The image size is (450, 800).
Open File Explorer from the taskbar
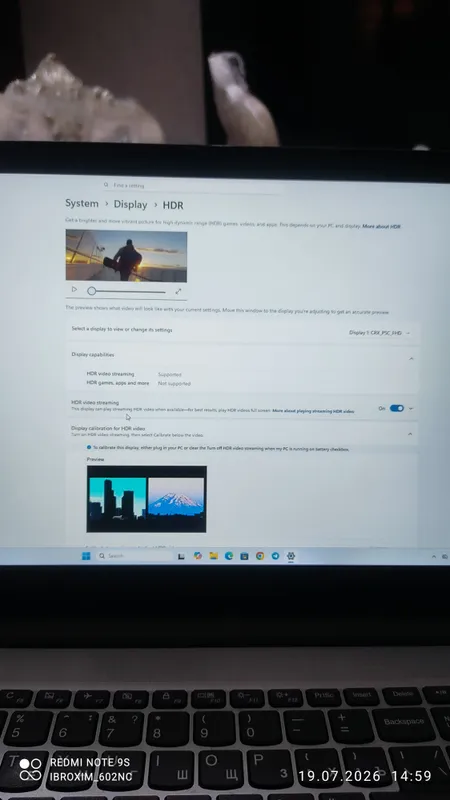click(x=213, y=556)
